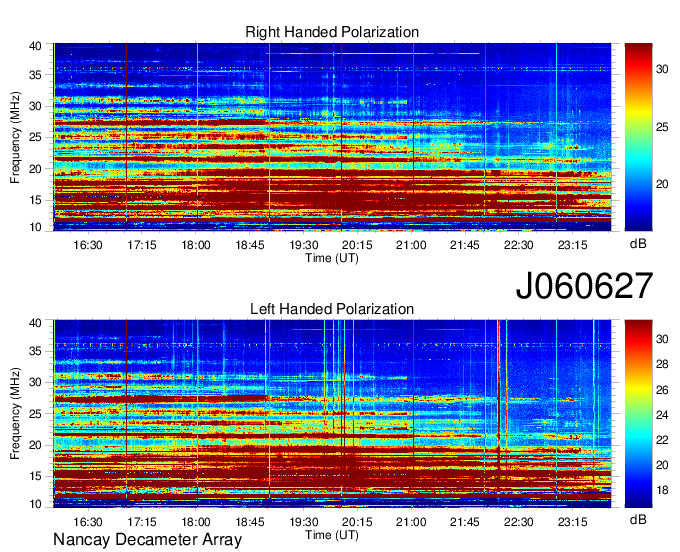The image size is (680, 552).
Task: Click 23:15 time tick under Right Handed plot
Action: pyautogui.click(x=572, y=245)
